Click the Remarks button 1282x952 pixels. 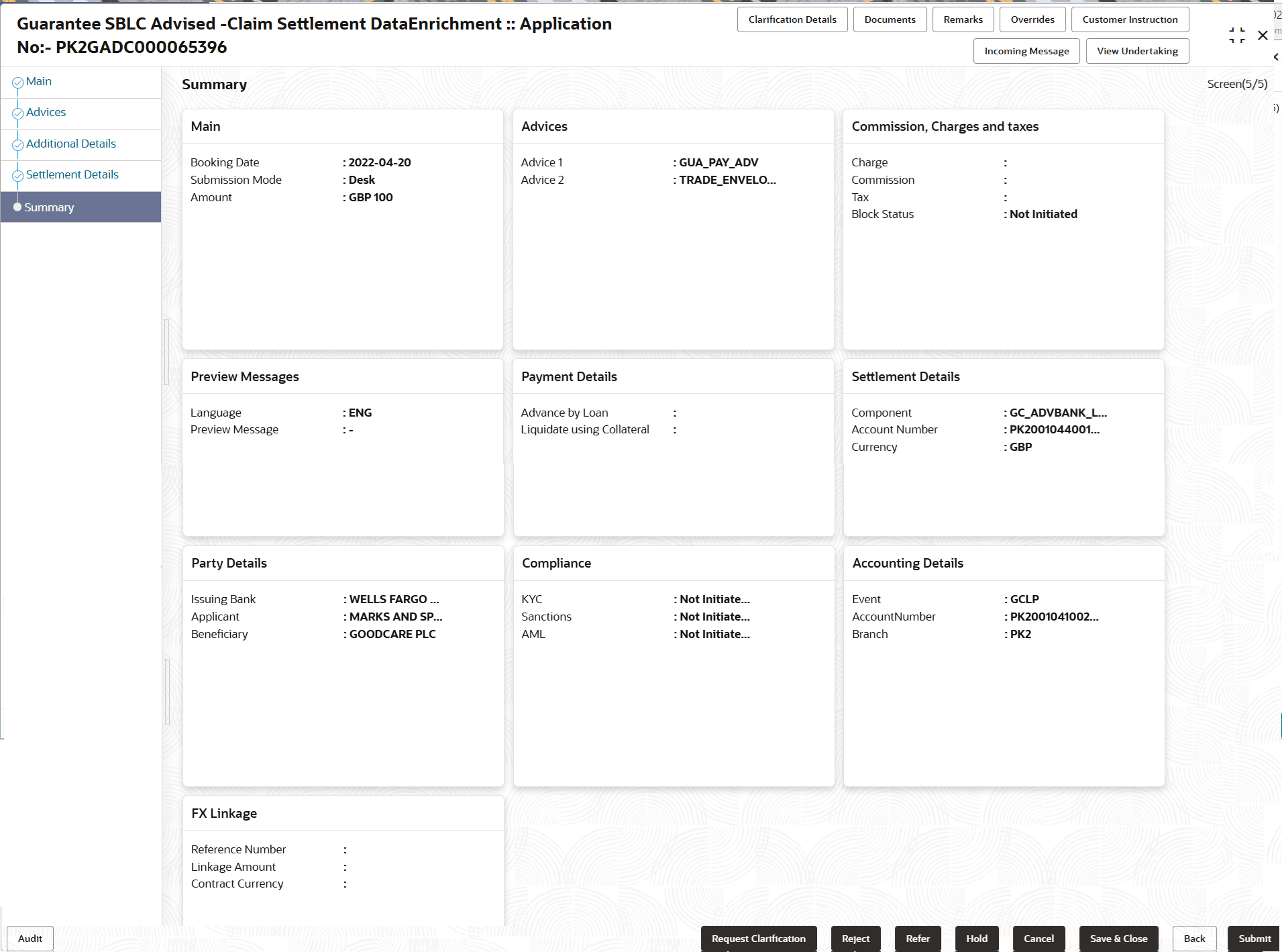click(963, 19)
